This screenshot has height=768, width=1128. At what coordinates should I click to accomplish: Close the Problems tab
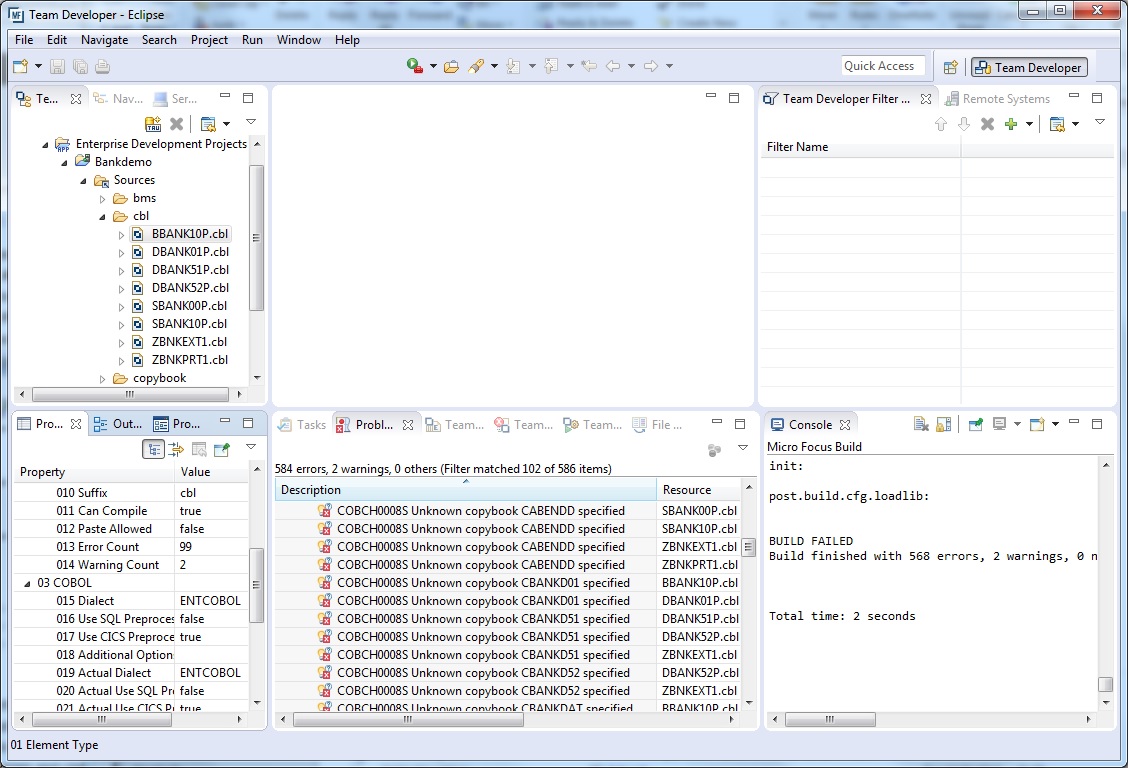(x=408, y=424)
